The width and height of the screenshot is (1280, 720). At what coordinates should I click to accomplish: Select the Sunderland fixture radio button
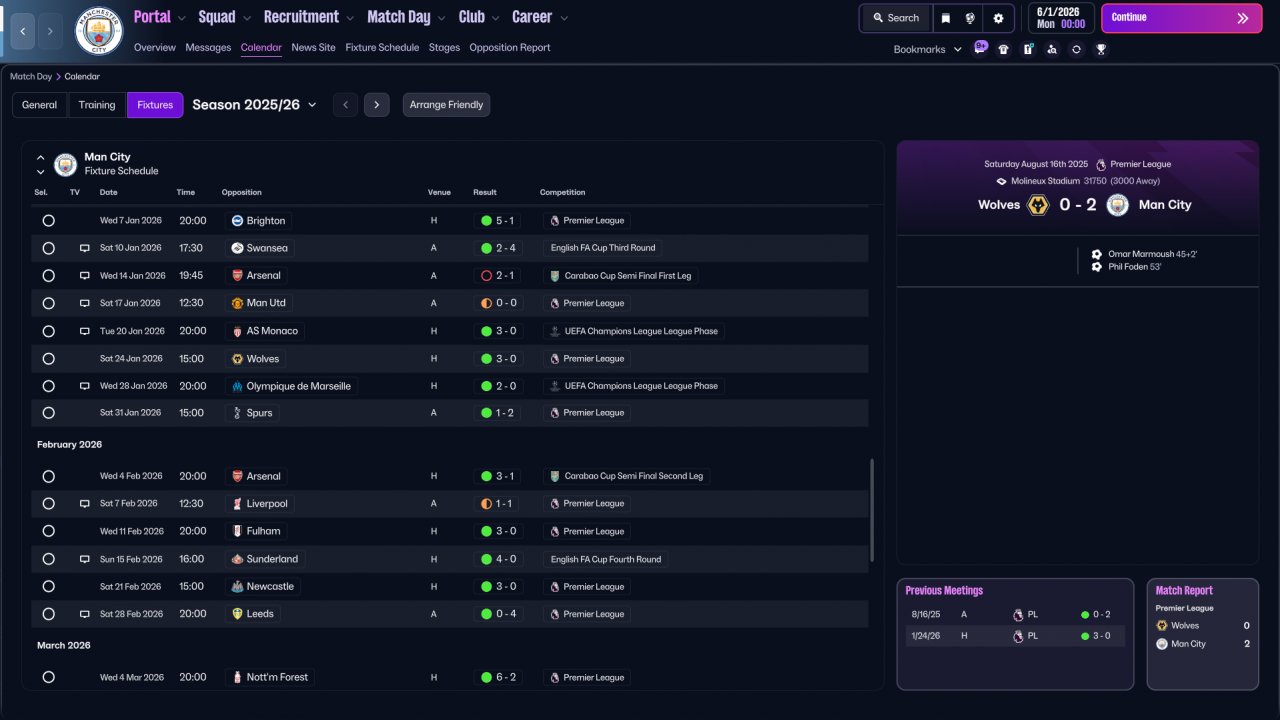coord(48,559)
